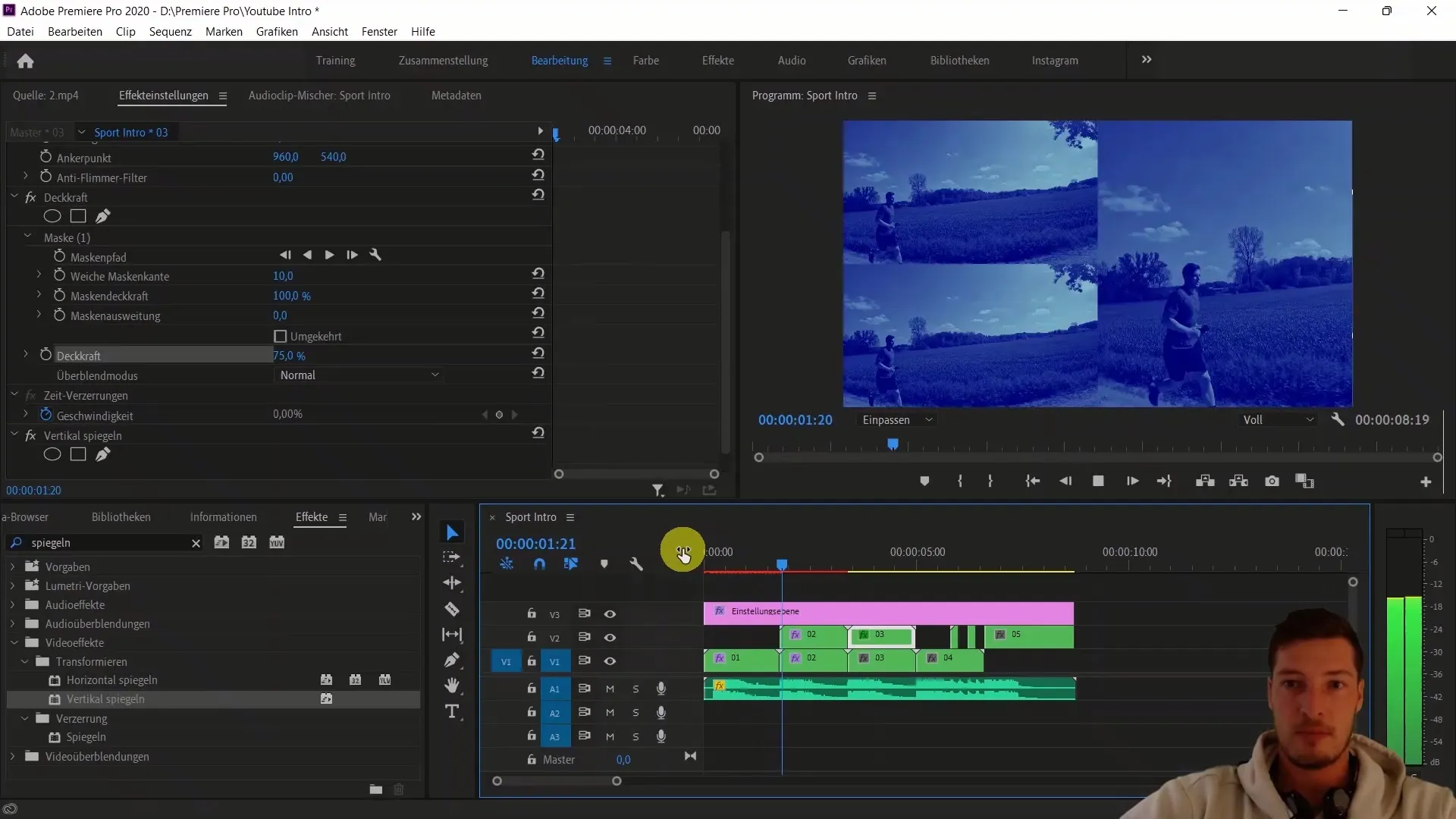Toggle the Umgekehrt checkbox for mask
This screenshot has height=819, width=1456.
(x=281, y=335)
